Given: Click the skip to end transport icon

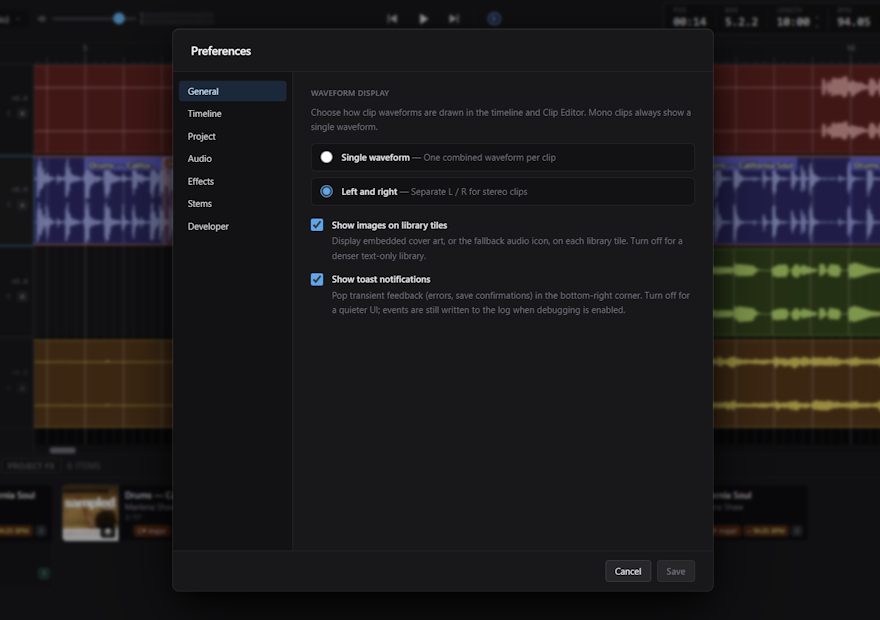Looking at the screenshot, I should pos(454,19).
